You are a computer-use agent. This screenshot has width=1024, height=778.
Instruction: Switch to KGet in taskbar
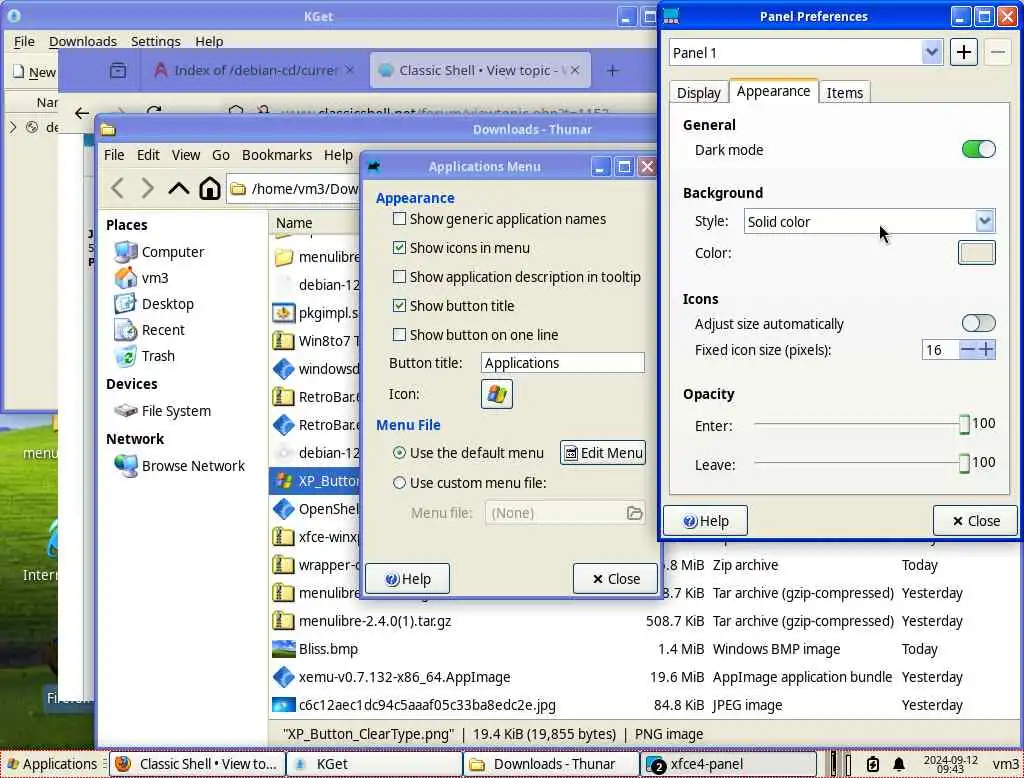[374, 764]
